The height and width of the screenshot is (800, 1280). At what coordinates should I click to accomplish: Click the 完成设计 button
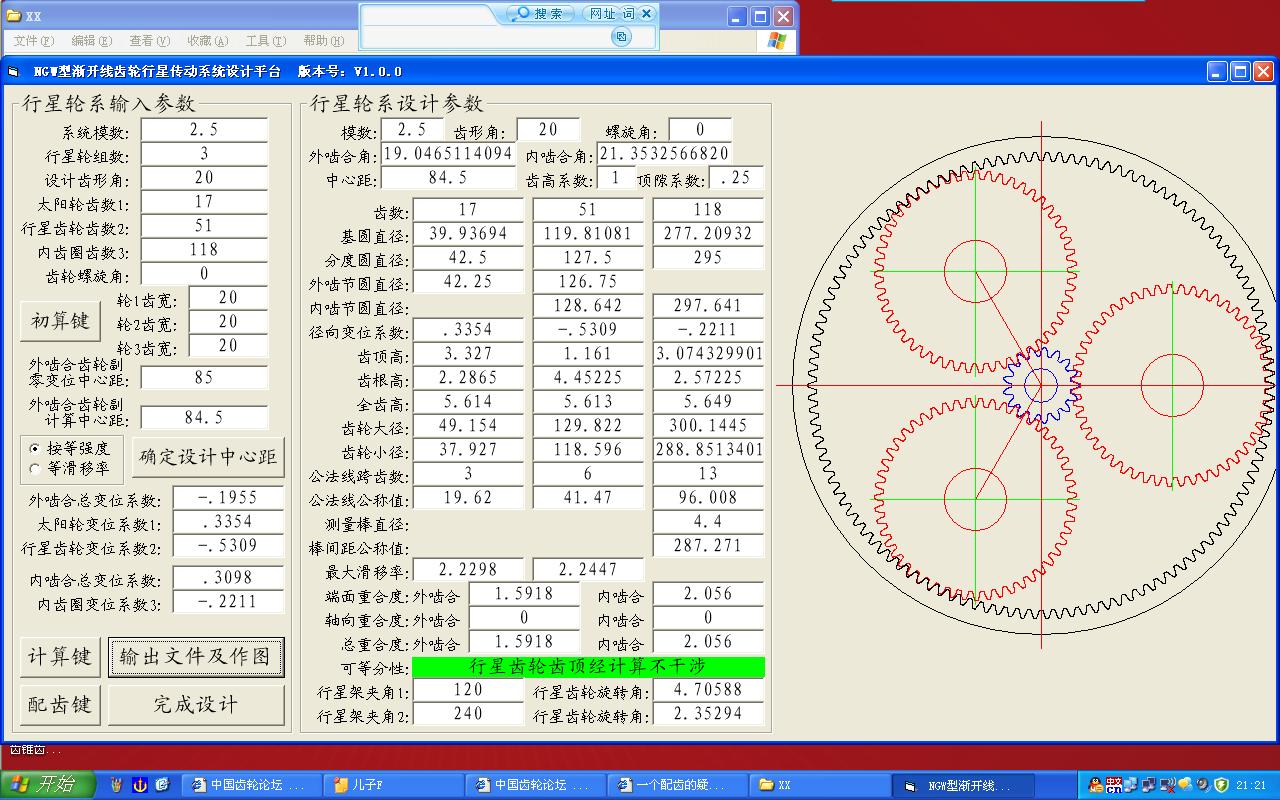tap(196, 705)
